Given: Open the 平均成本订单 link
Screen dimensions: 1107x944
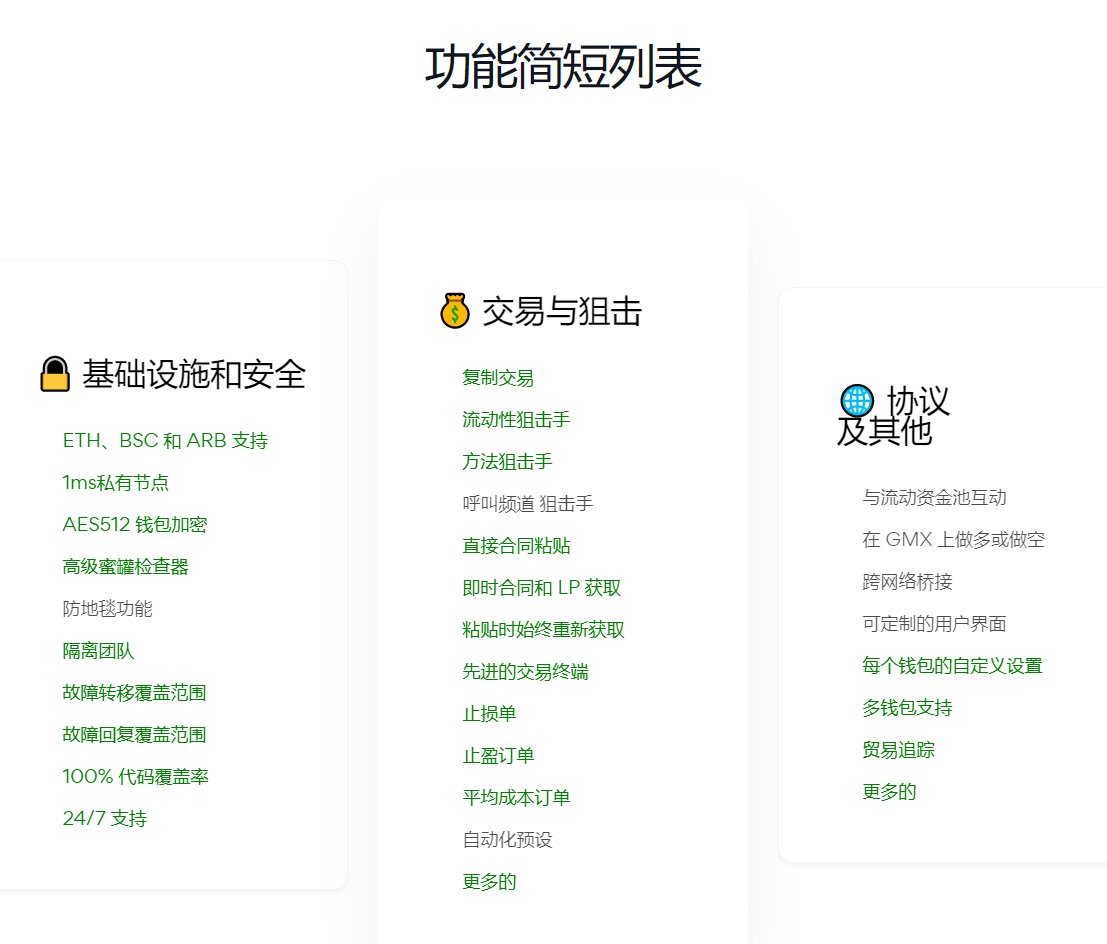Looking at the screenshot, I should point(516,798).
